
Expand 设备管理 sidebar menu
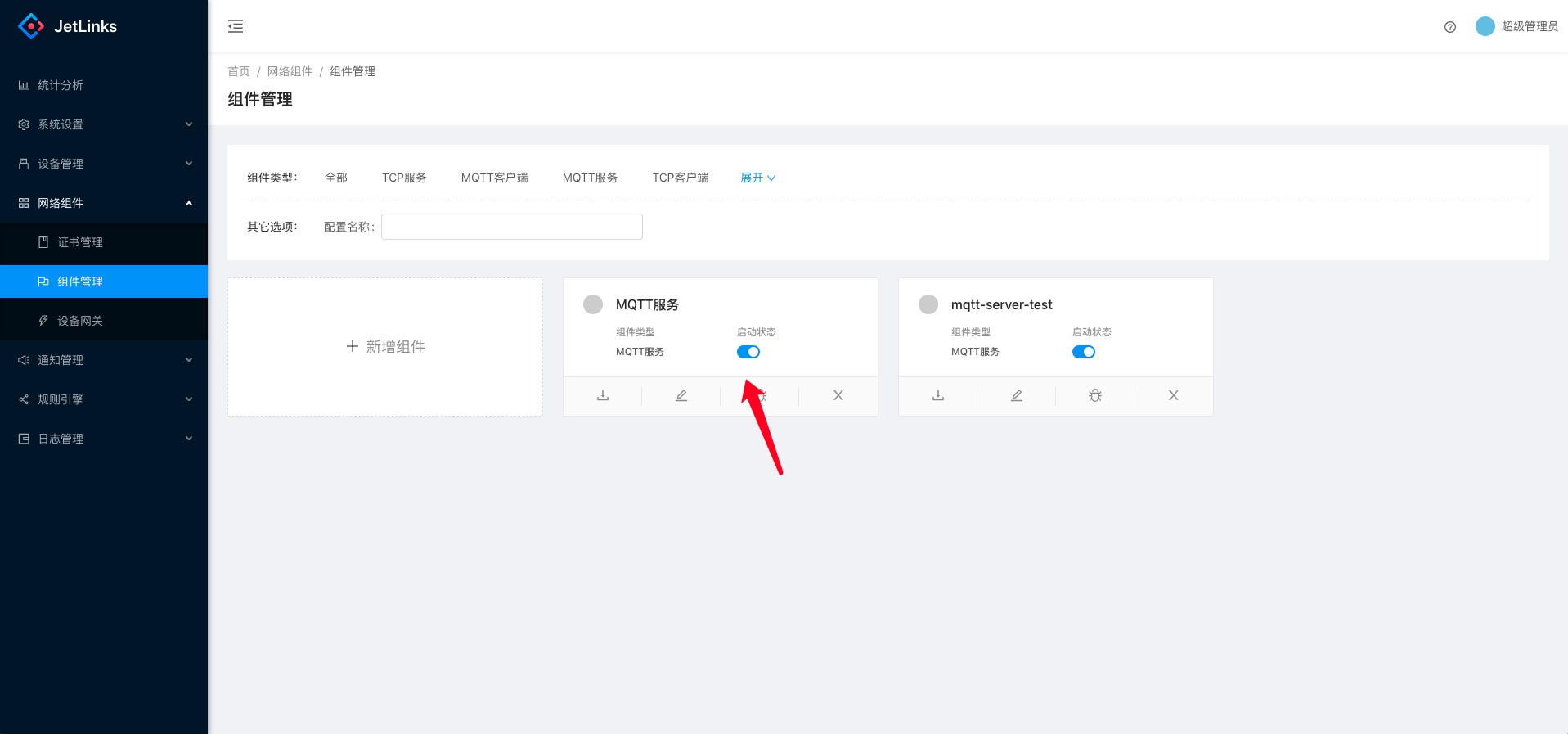[x=104, y=164]
